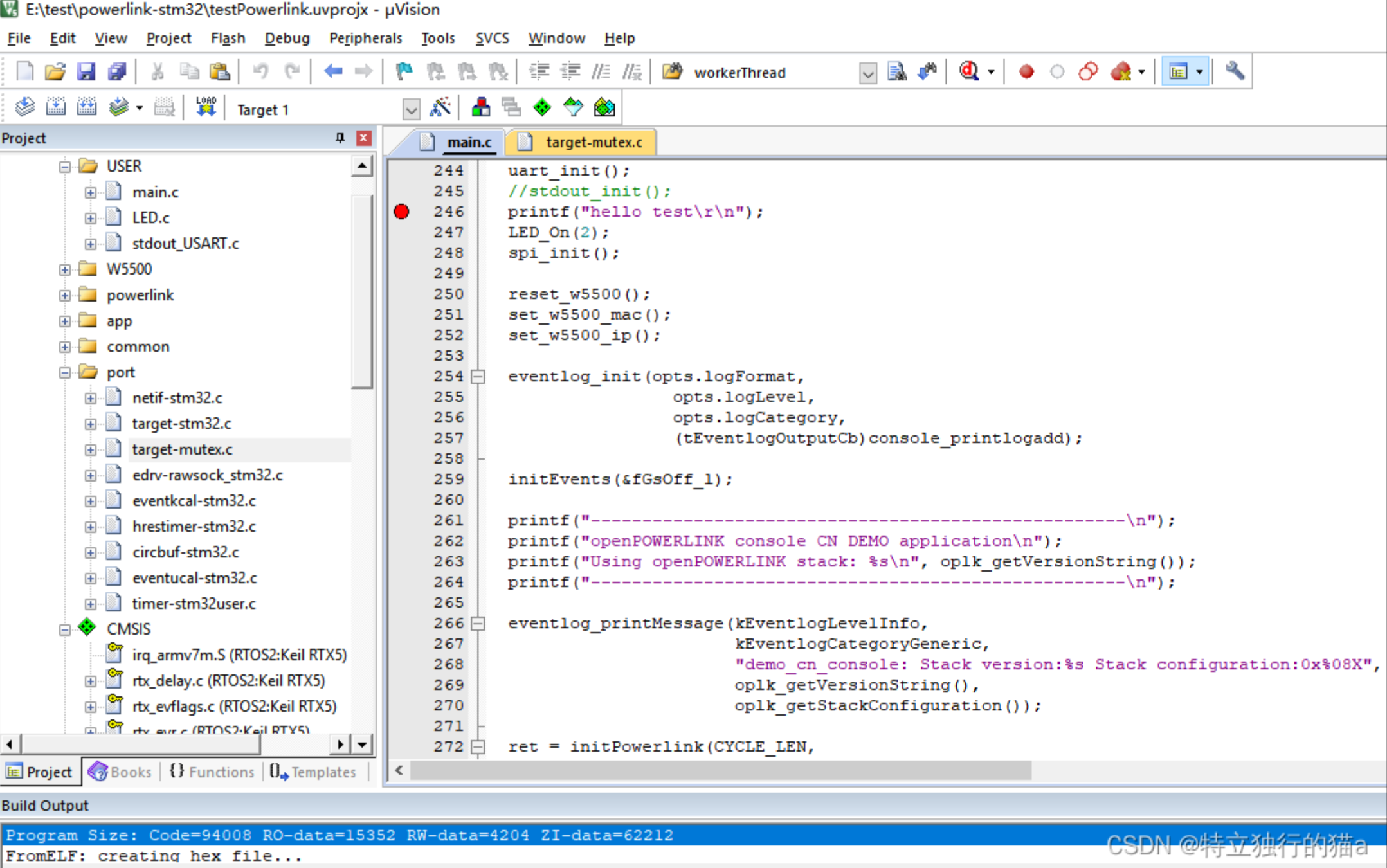The height and width of the screenshot is (868, 1387).
Task: Open a file using folder icon
Action: tap(55, 71)
